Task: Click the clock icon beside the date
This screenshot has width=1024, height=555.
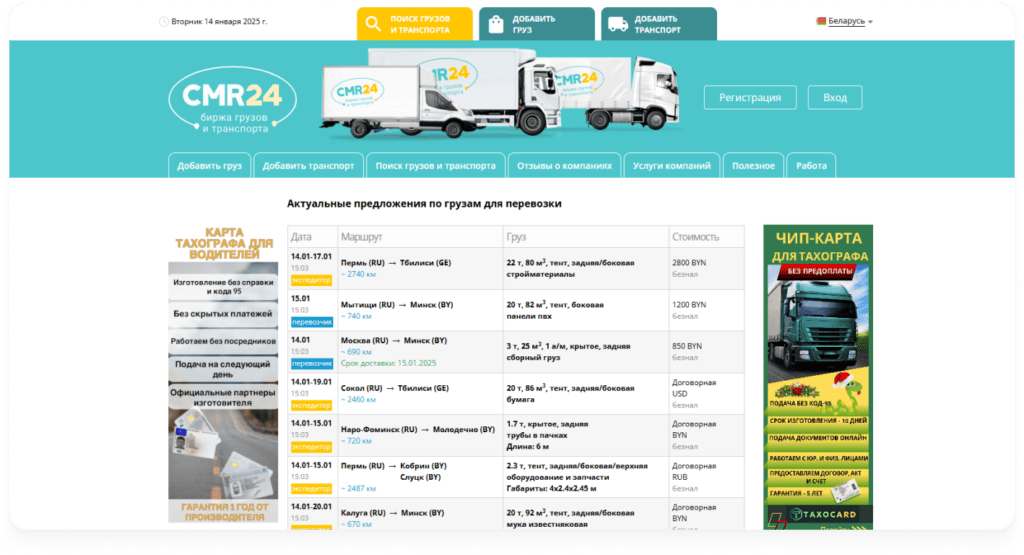Action: (x=164, y=21)
